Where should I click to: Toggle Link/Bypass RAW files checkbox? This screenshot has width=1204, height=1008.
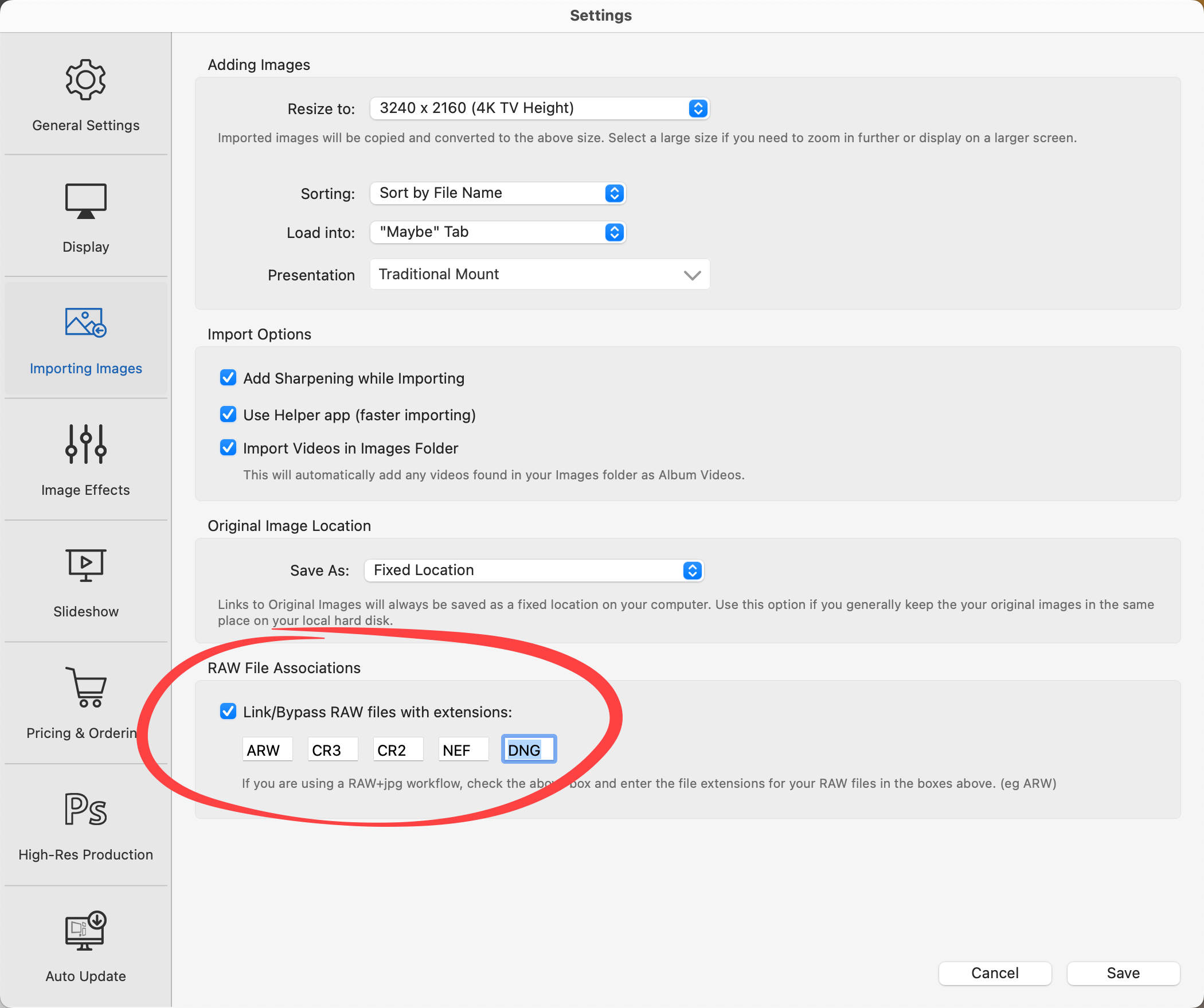click(228, 712)
